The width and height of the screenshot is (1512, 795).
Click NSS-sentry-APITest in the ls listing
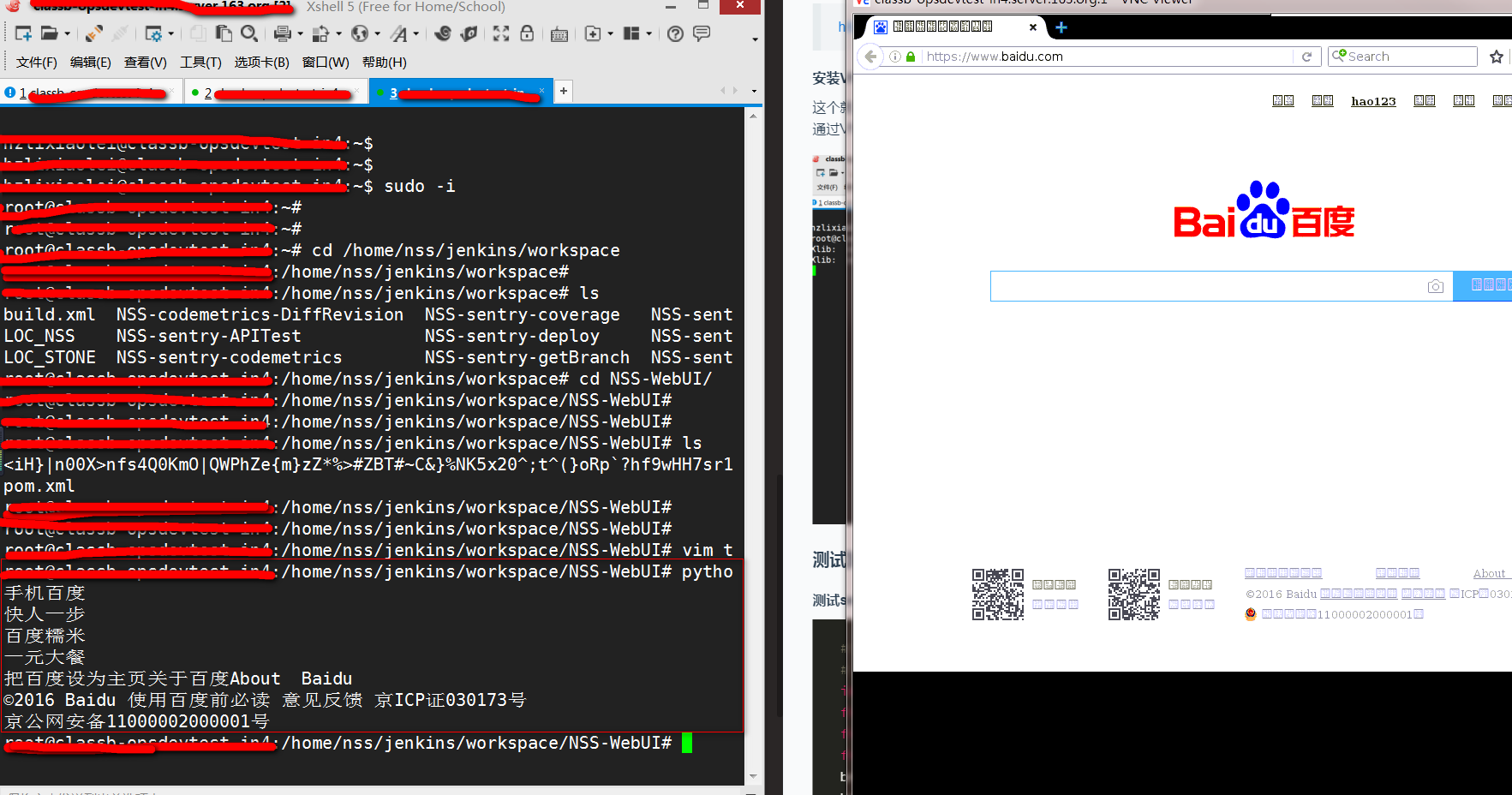click(x=209, y=336)
